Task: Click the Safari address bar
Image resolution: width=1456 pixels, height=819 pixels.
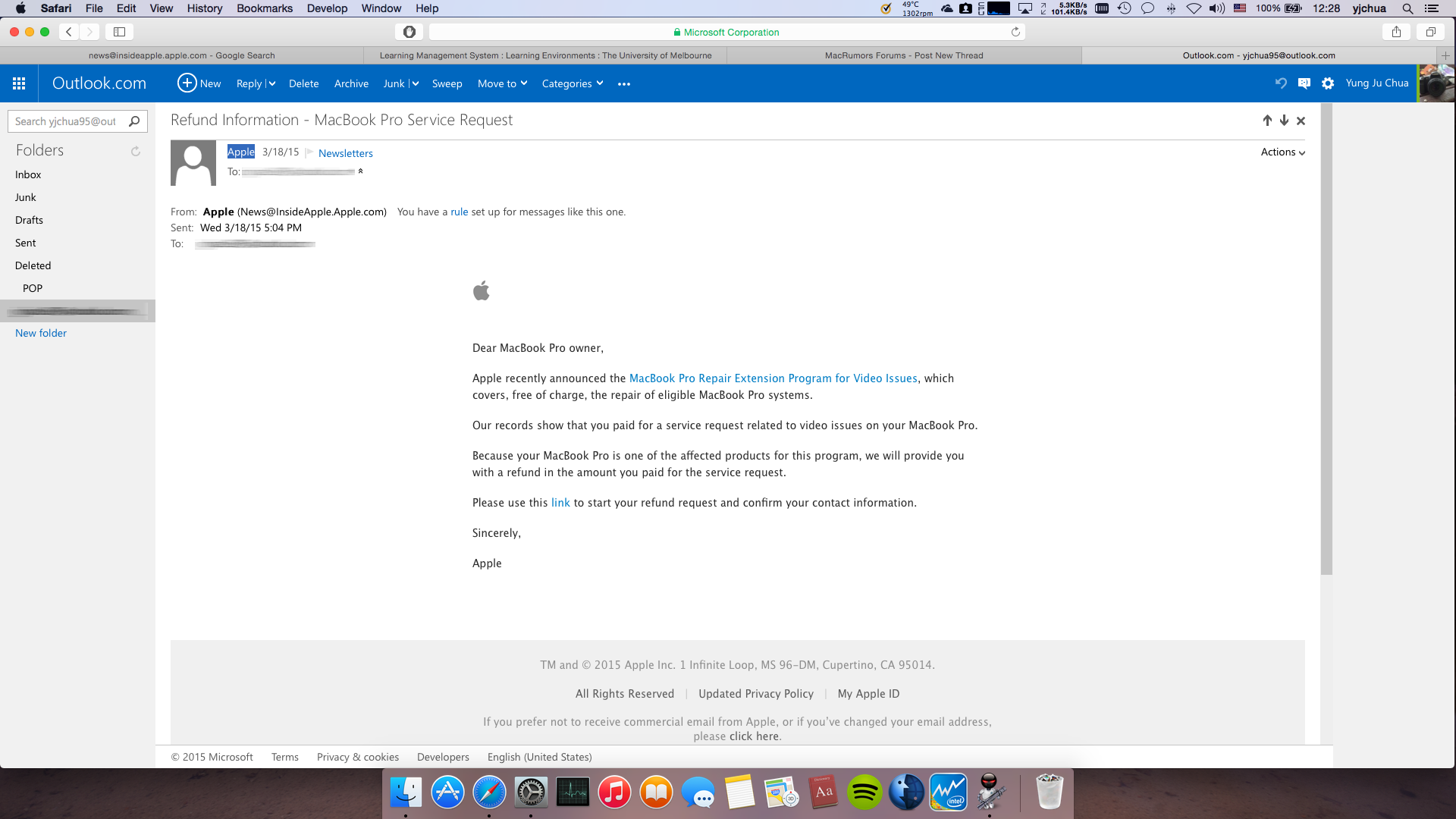Action: point(726,32)
